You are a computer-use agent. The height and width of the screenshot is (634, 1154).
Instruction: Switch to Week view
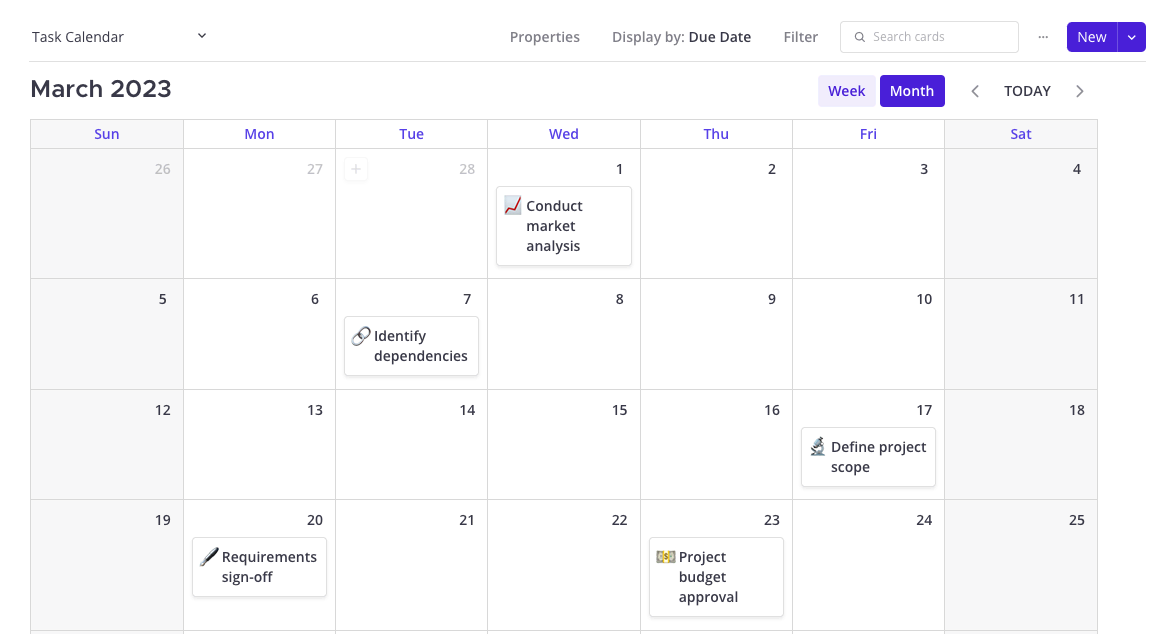846,91
